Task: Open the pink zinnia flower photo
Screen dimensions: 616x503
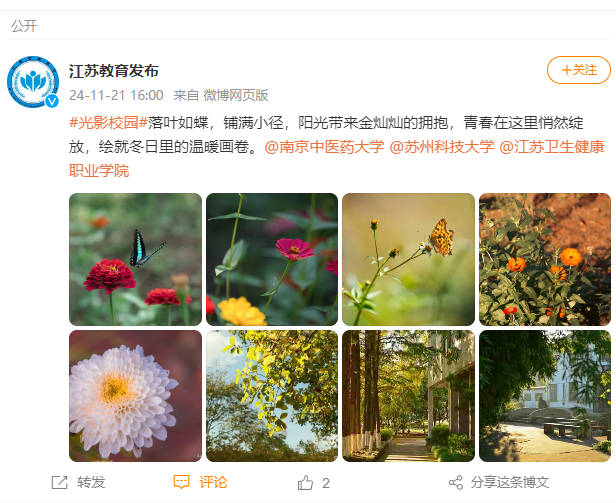Action: pos(272,259)
